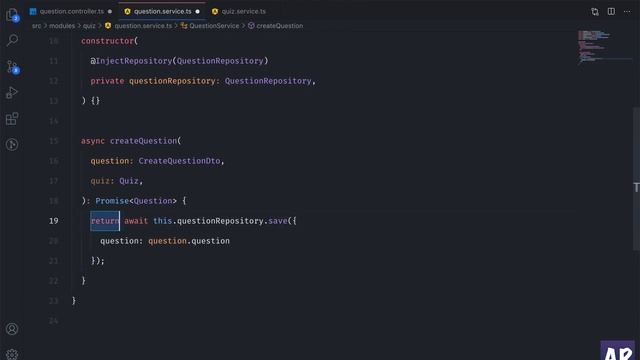Open the Accounts menu icon
Screen dimensions: 640x360
(x=12, y=329)
